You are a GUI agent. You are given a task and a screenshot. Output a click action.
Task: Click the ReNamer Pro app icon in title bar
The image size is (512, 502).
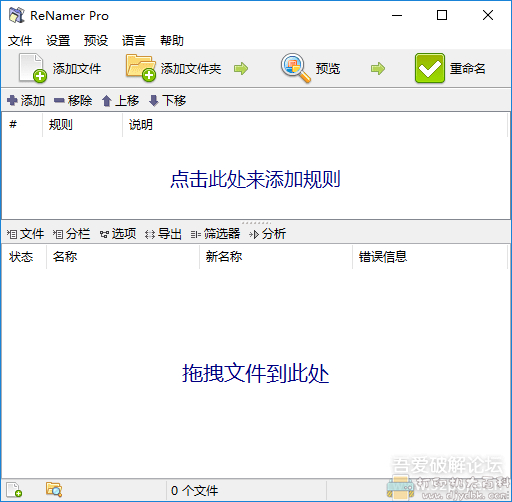click(x=17, y=15)
